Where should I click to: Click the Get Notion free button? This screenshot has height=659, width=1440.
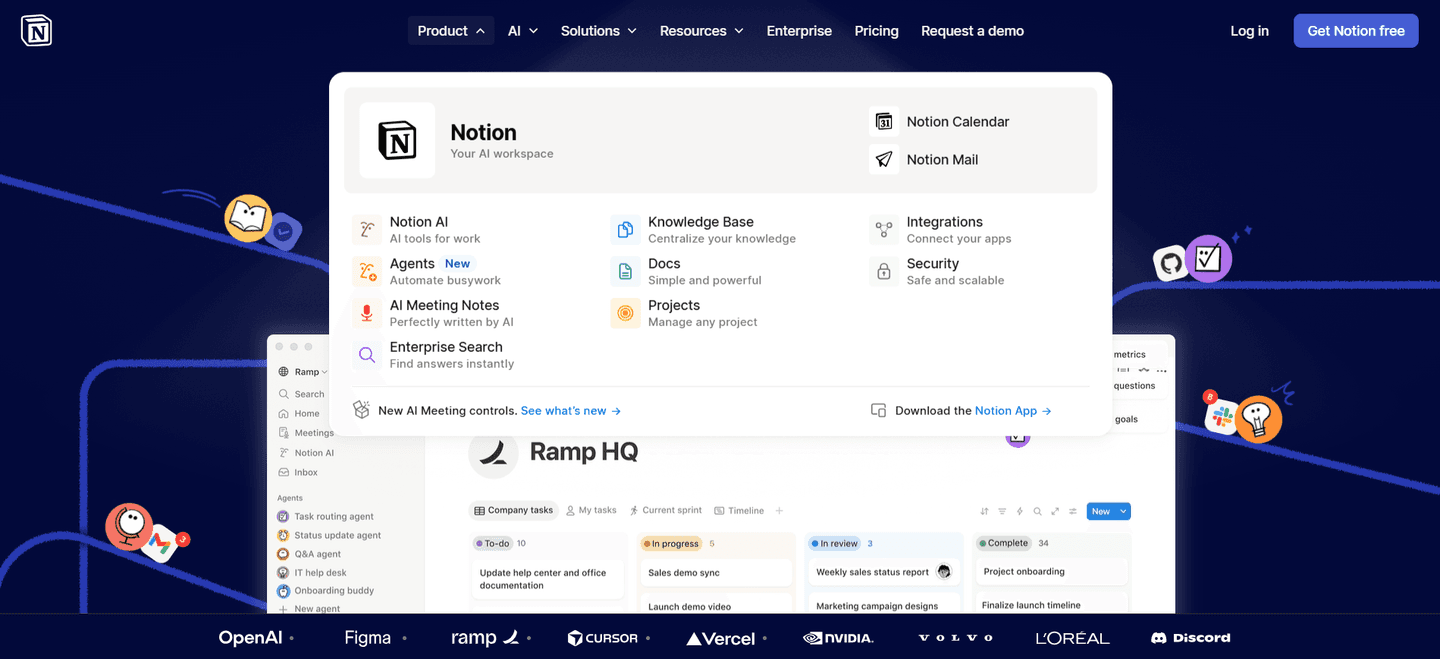point(1356,31)
